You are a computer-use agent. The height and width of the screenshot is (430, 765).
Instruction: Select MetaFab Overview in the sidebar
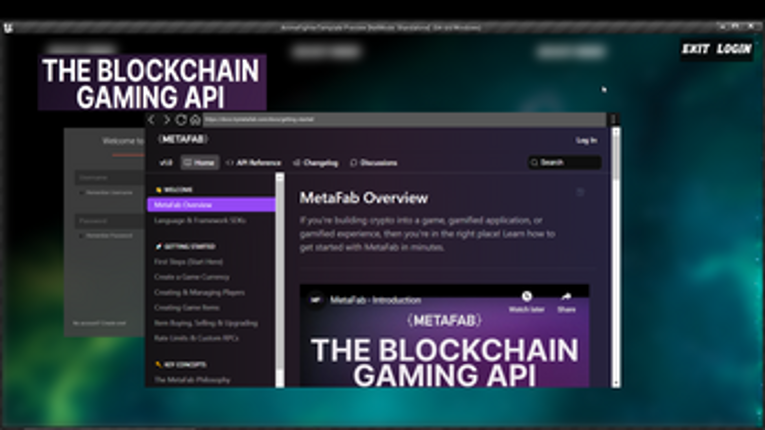[x=211, y=205]
